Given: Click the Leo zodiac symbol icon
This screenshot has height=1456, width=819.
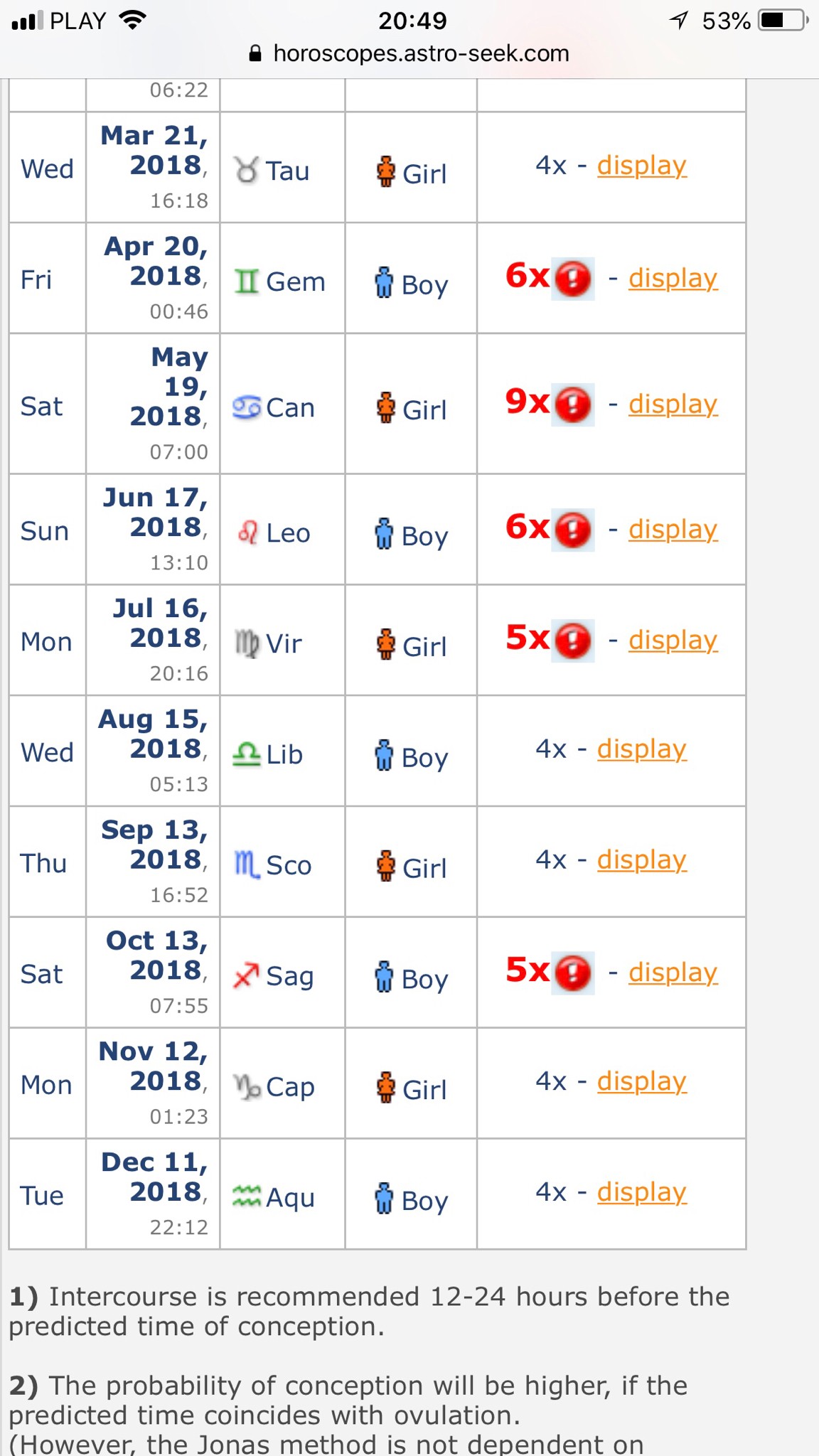Looking at the screenshot, I should click(247, 532).
